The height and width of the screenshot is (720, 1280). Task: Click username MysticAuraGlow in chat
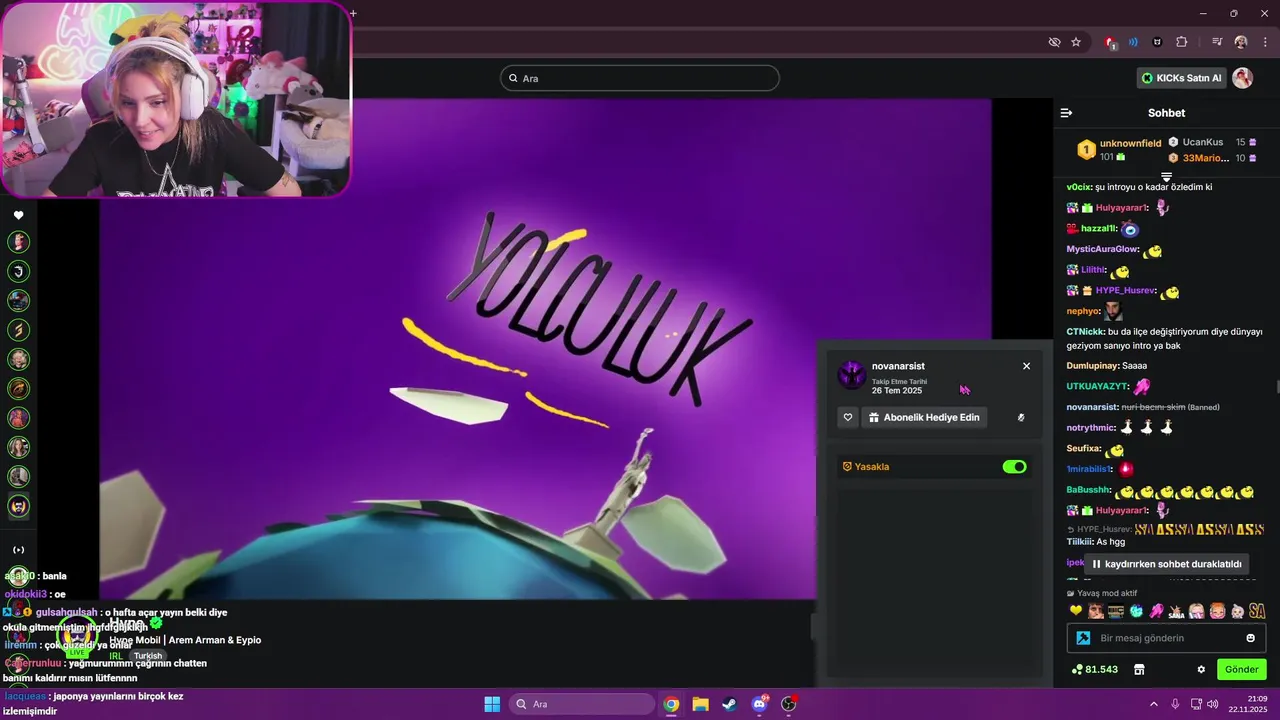point(1102,249)
